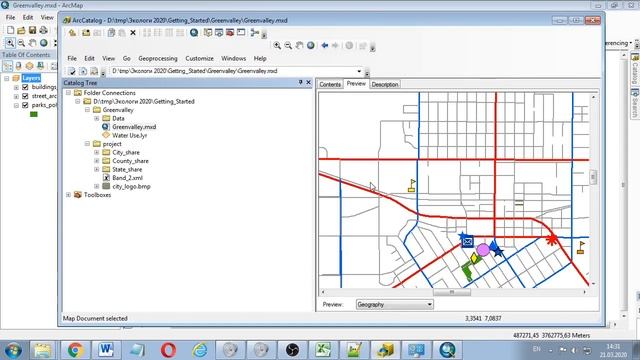The height and width of the screenshot is (360, 640).
Task: Select Zoom Out tool in ArcMap window
Action: pos(21,42)
